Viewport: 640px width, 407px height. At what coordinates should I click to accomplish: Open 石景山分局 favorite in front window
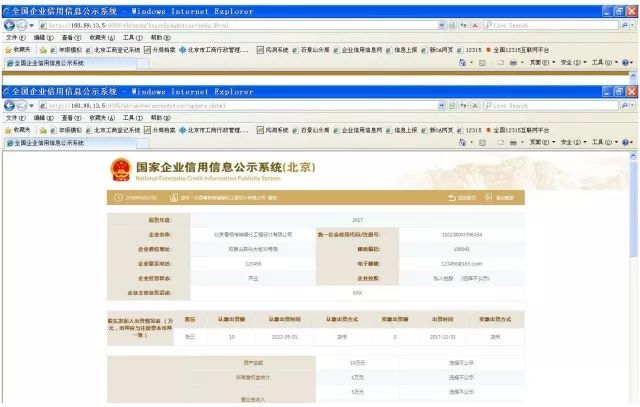pos(311,130)
